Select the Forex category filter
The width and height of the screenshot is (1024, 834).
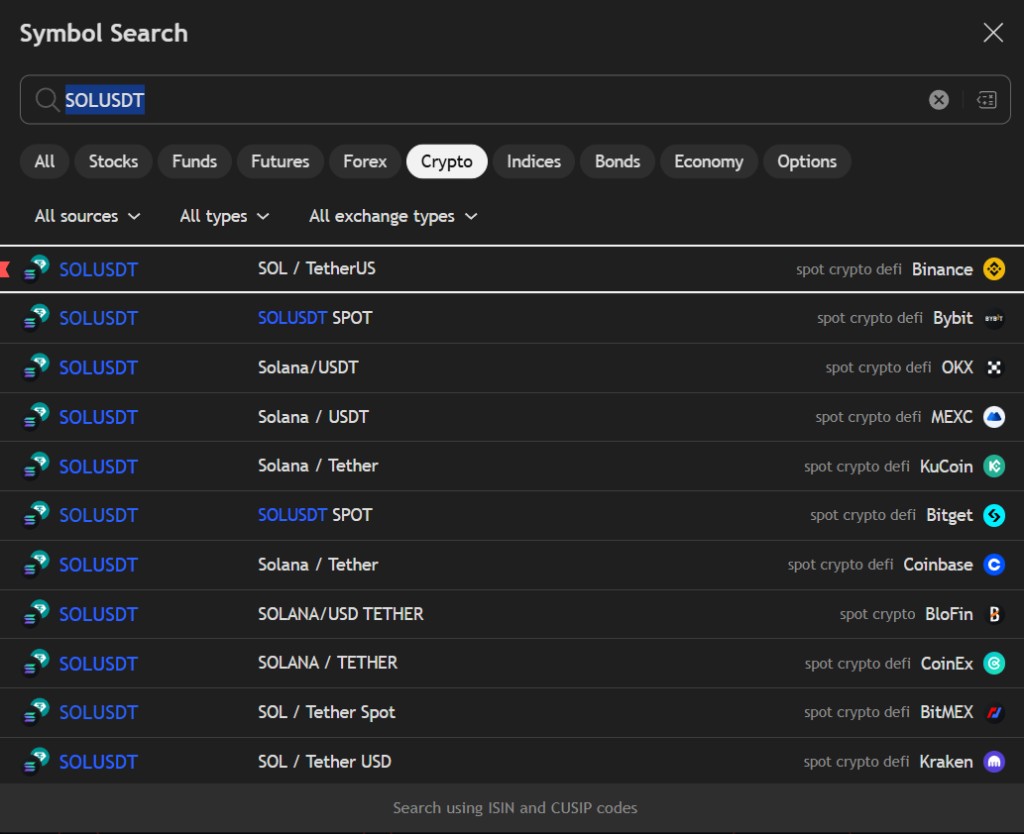tap(364, 161)
